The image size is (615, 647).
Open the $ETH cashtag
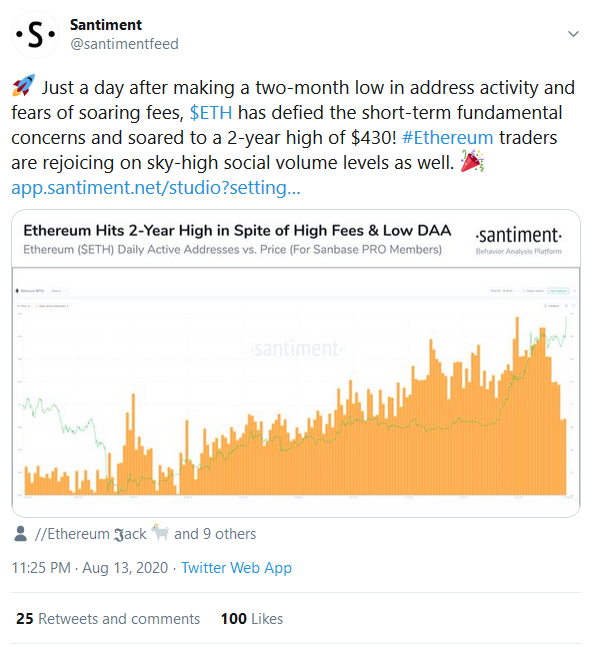pyautogui.click(x=211, y=113)
